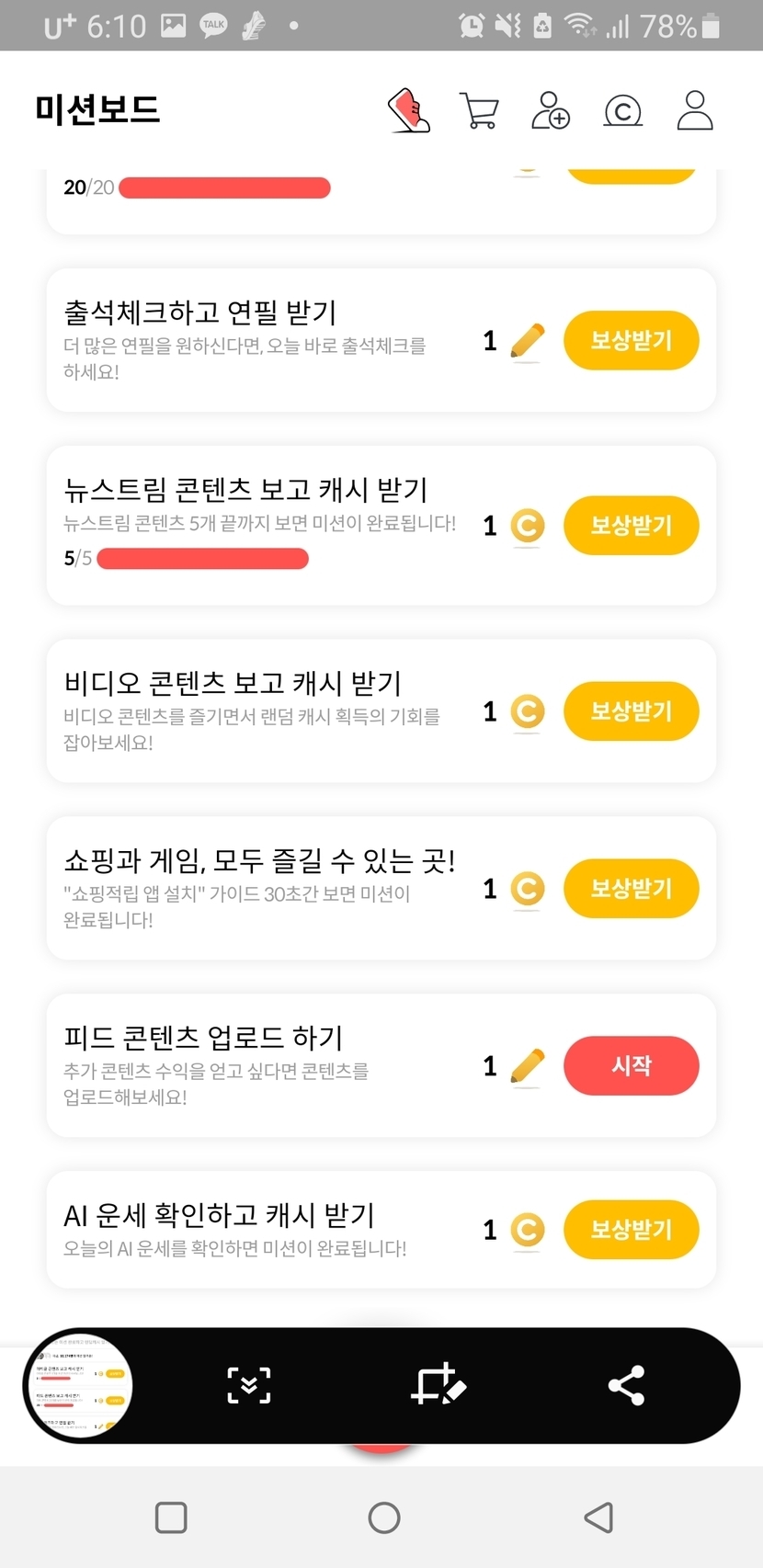
Task: Tap the crop and edit screenshot icon
Action: click(x=438, y=1385)
